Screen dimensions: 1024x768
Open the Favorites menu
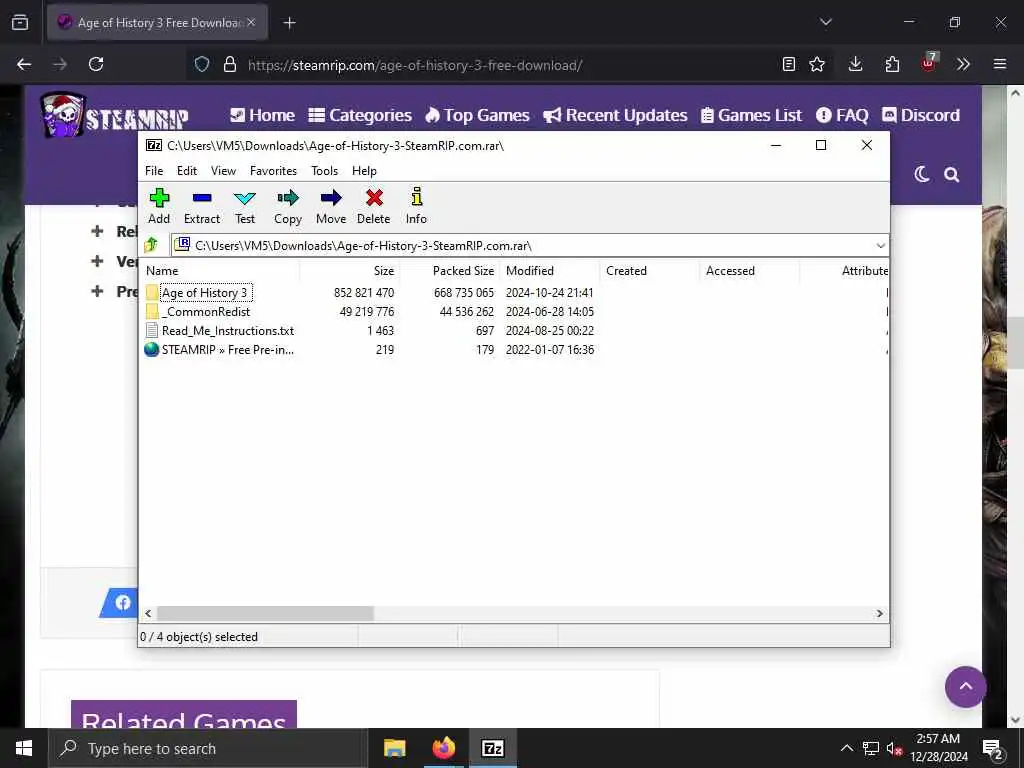(273, 170)
